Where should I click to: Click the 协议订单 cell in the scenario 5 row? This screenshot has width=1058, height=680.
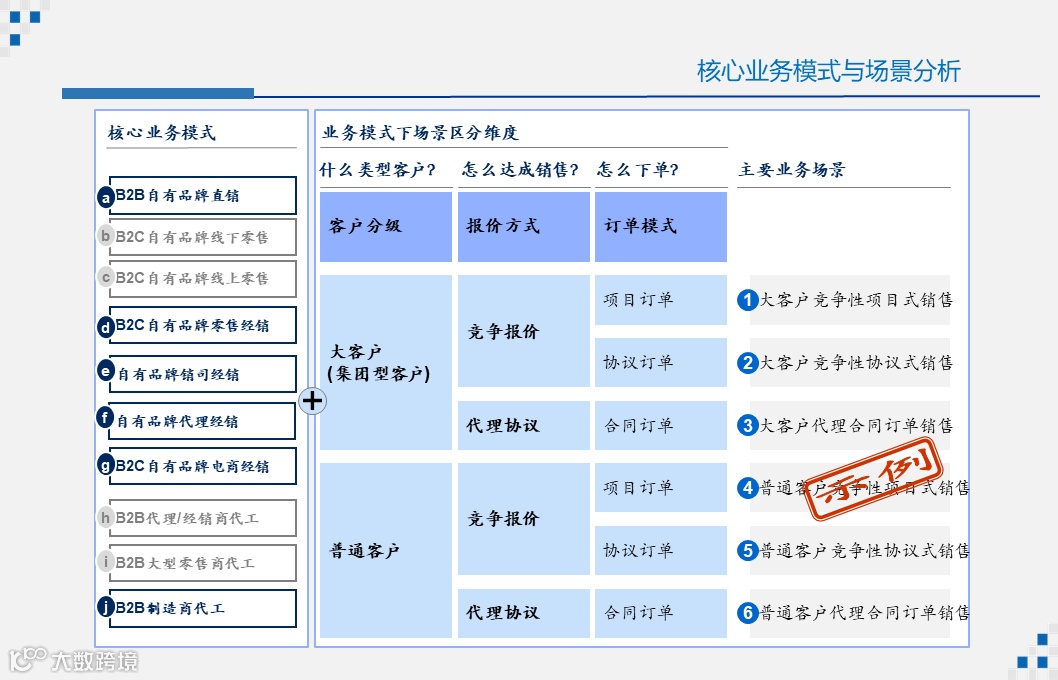tap(661, 550)
